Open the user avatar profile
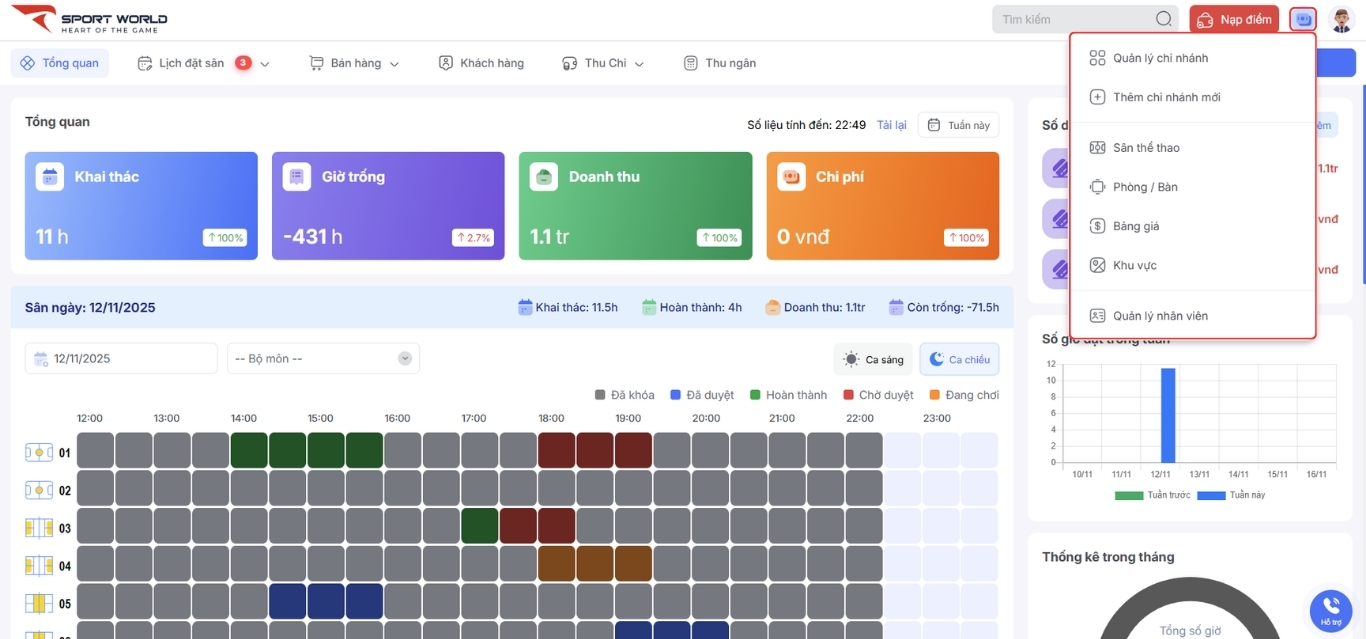Viewport: 1366px width, 639px height. tap(1341, 19)
